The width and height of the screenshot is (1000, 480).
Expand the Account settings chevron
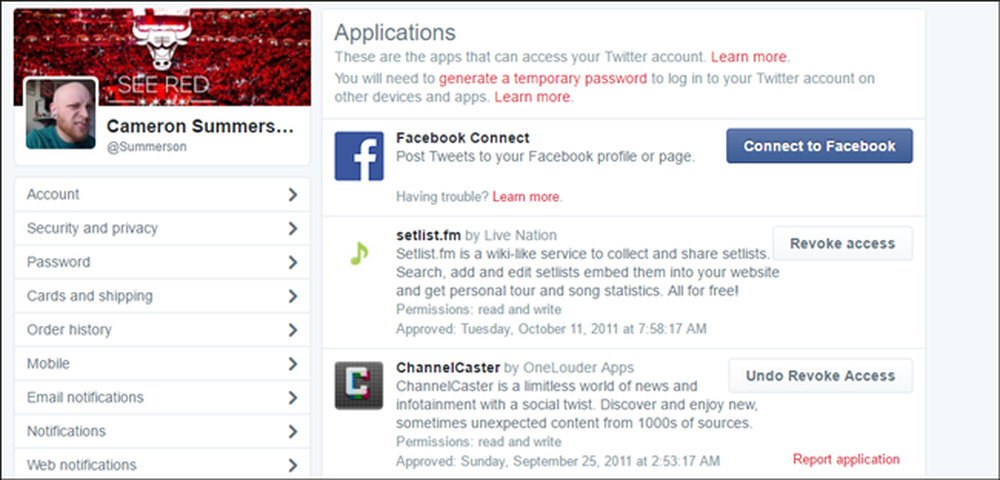(x=293, y=194)
